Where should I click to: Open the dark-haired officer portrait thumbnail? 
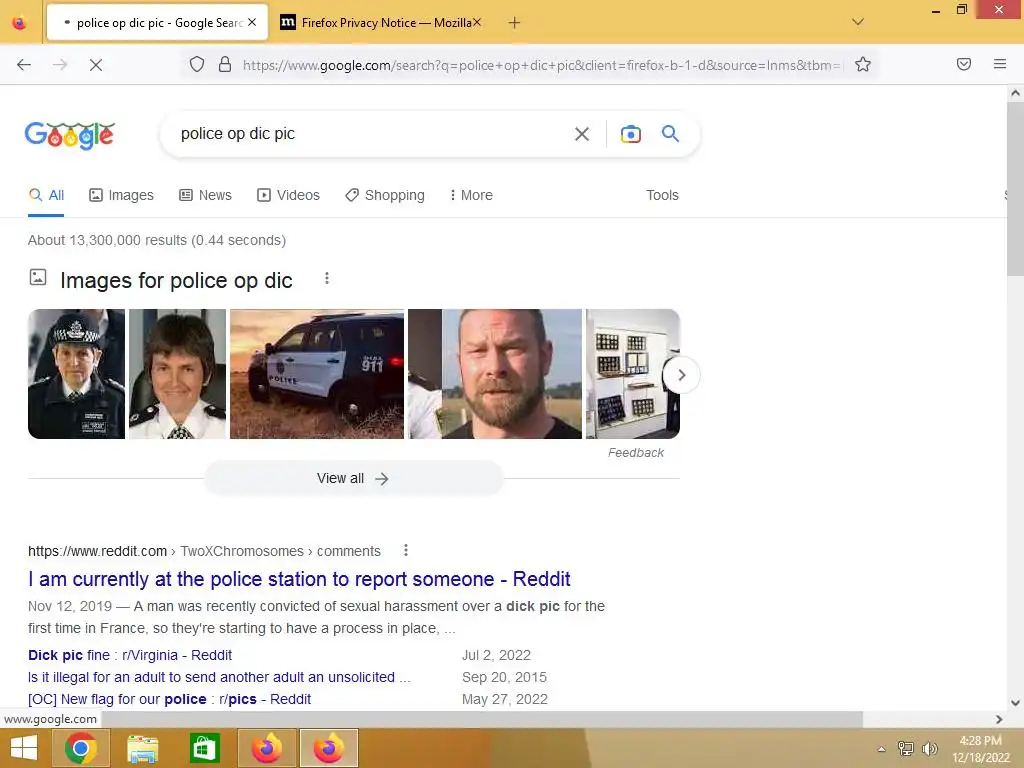[x=178, y=374]
